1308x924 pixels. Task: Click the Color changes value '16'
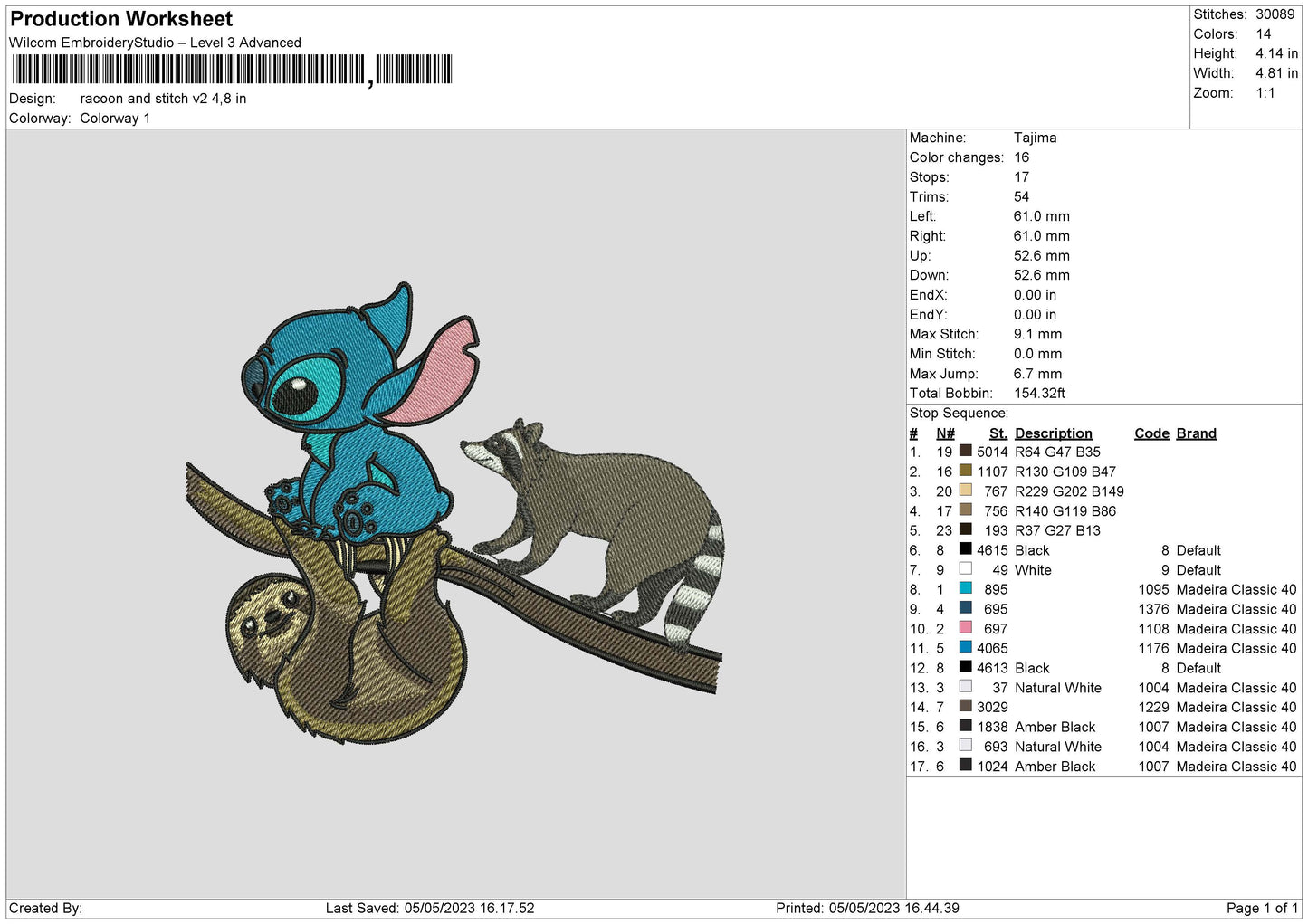[x=1021, y=157]
